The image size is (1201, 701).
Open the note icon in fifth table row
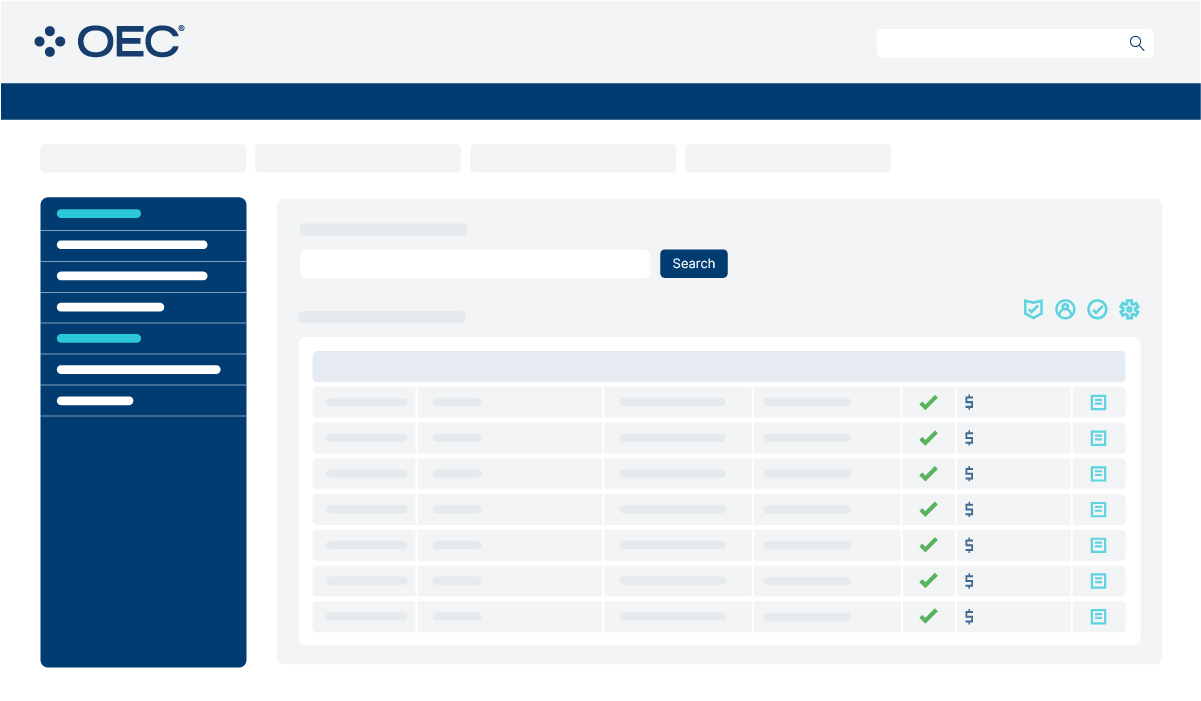pyautogui.click(x=1098, y=545)
